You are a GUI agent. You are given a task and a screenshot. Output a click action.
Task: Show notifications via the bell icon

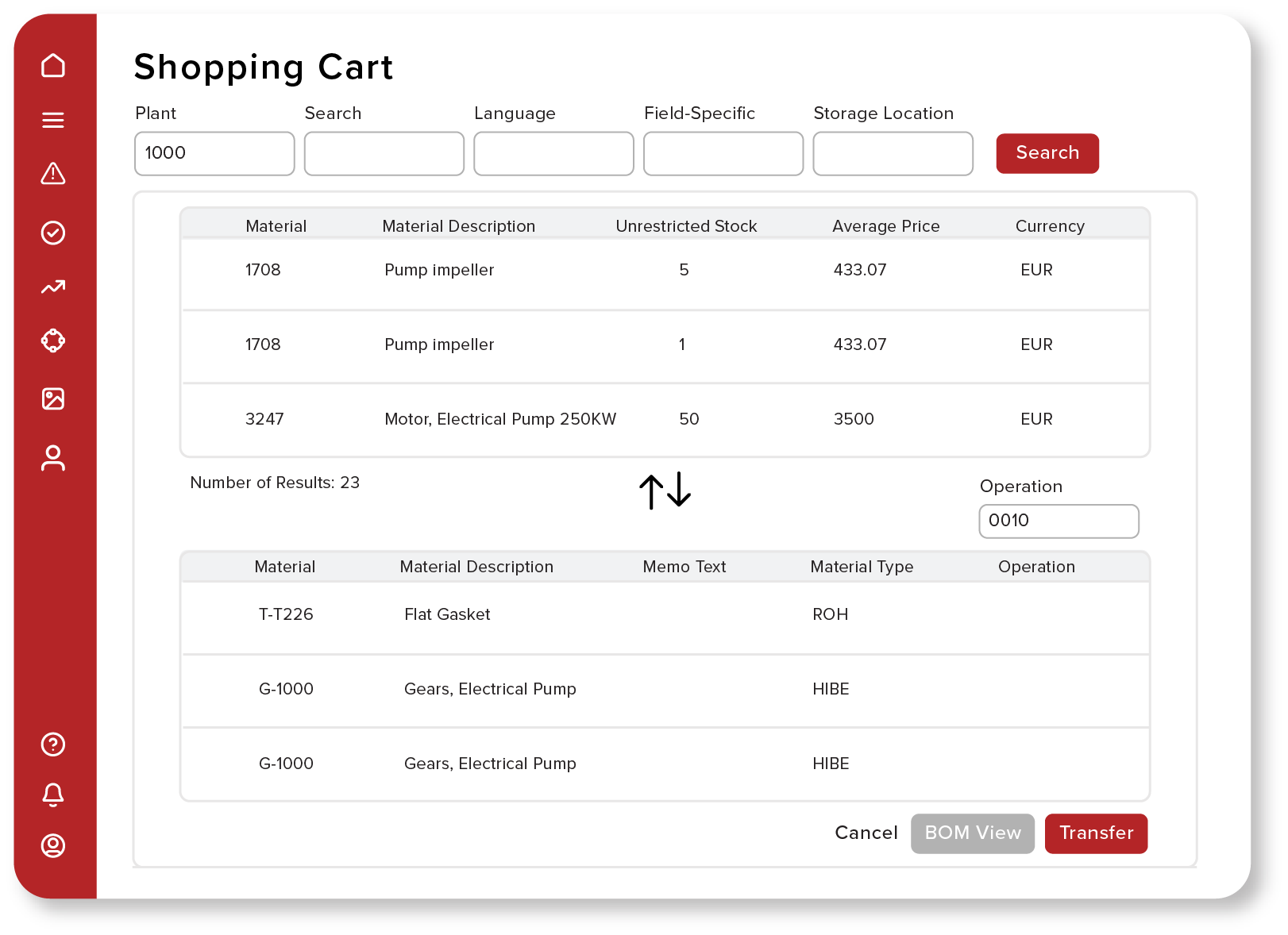coord(52,795)
